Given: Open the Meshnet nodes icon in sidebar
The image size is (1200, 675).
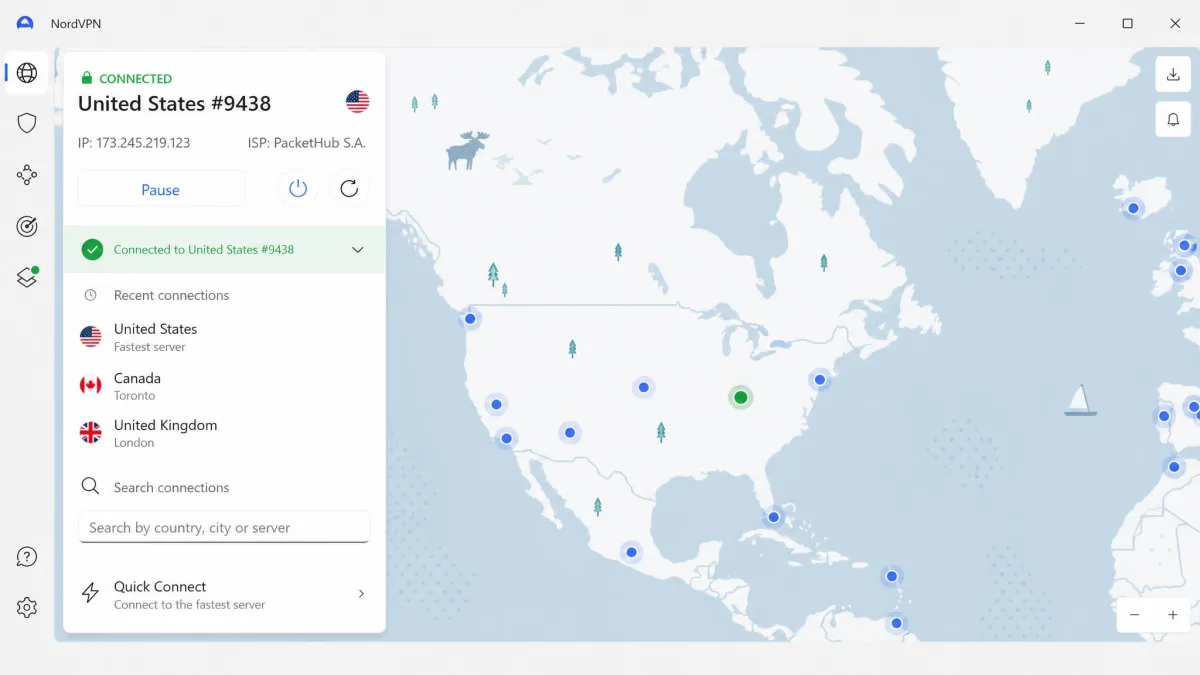Looking at the screenshot, I should pos(27,175).
